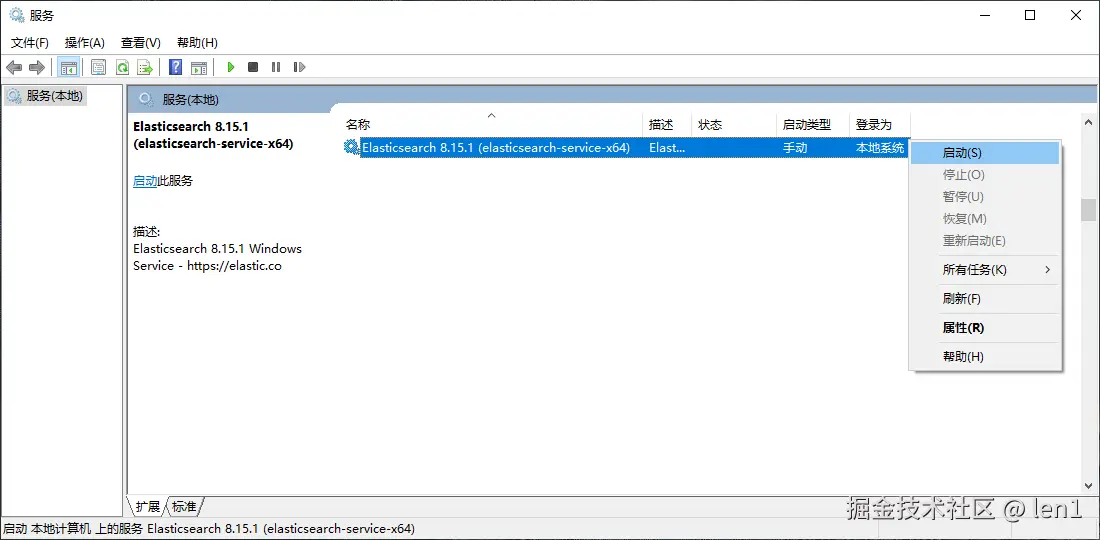1100x540 pixels.
Task: Choose 暂停(U) in the context menu
Action: [x=986, y=197]
